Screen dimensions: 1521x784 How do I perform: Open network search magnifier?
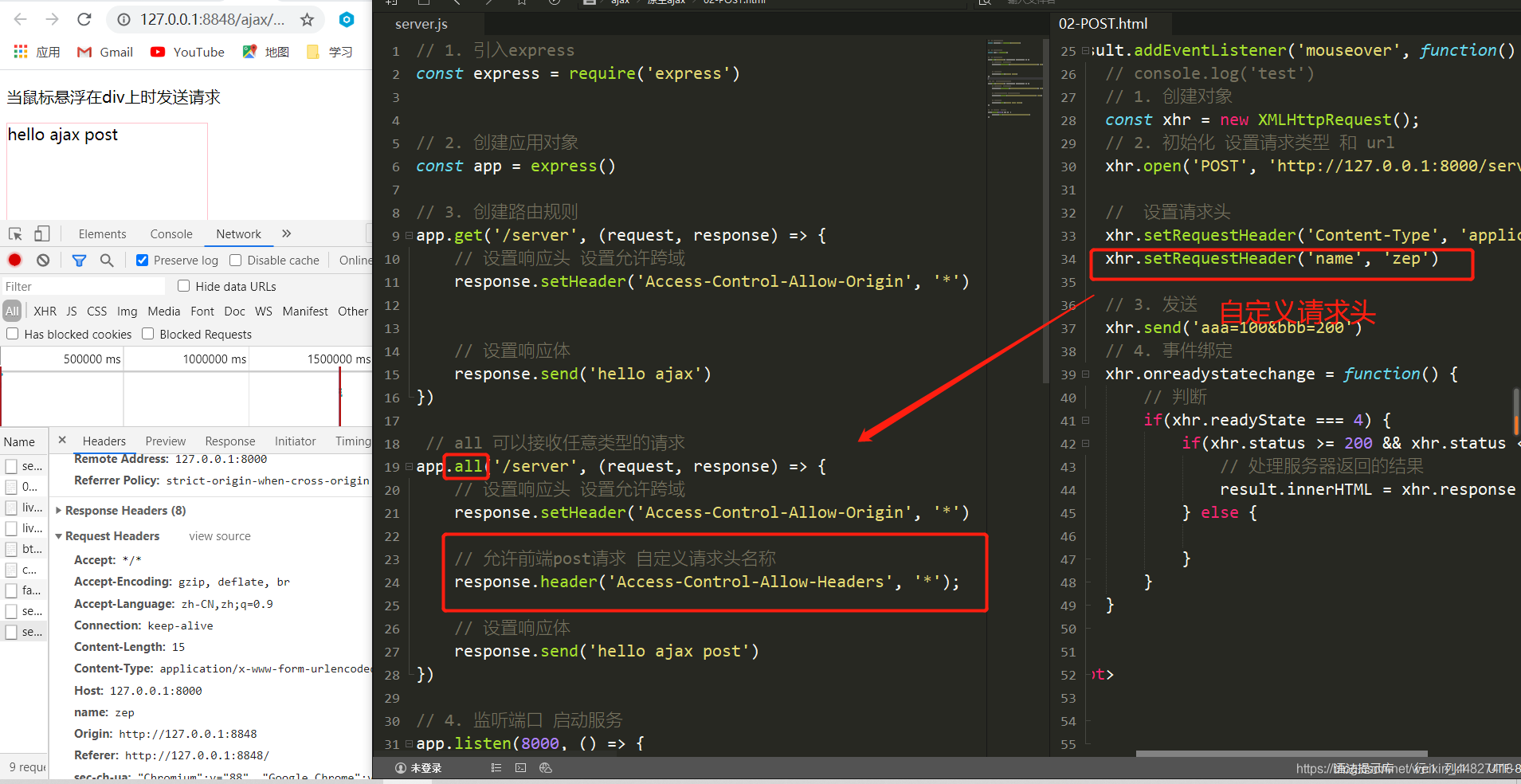(x=107, y=260)
